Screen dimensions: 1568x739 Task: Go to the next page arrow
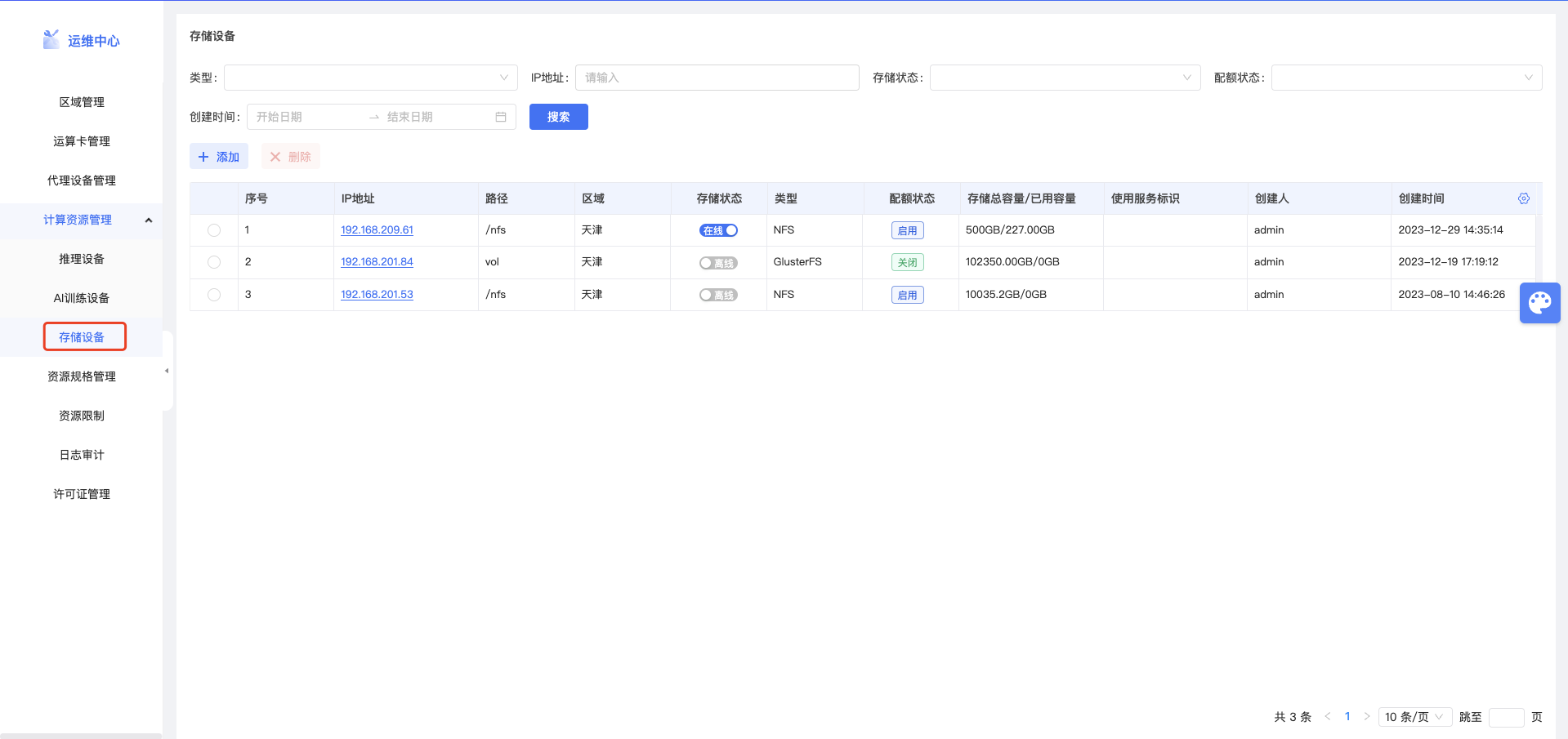point(1367,716)
